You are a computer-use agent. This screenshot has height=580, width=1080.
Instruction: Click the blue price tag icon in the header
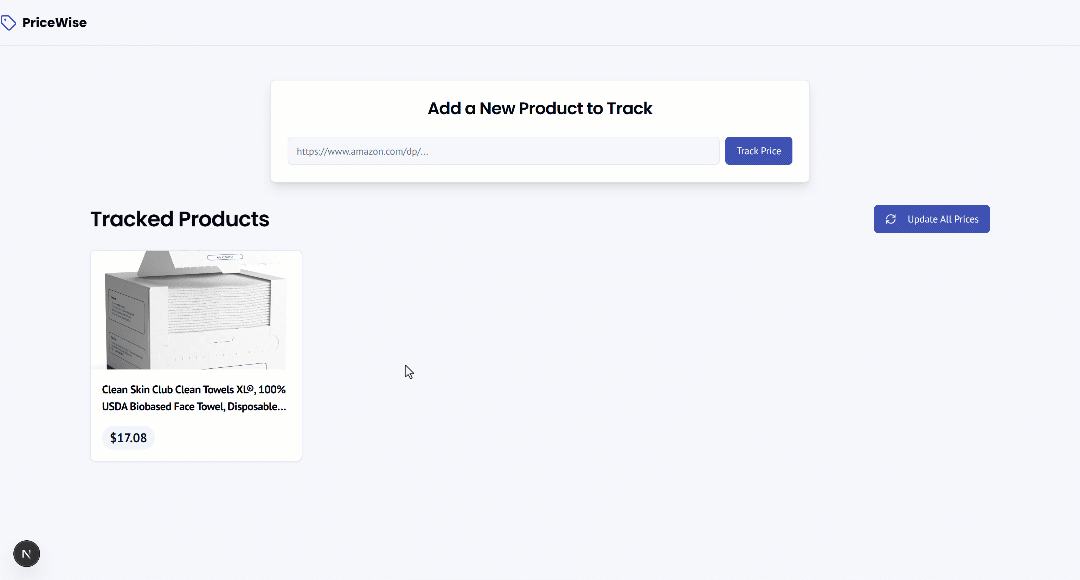coord(10,21)
